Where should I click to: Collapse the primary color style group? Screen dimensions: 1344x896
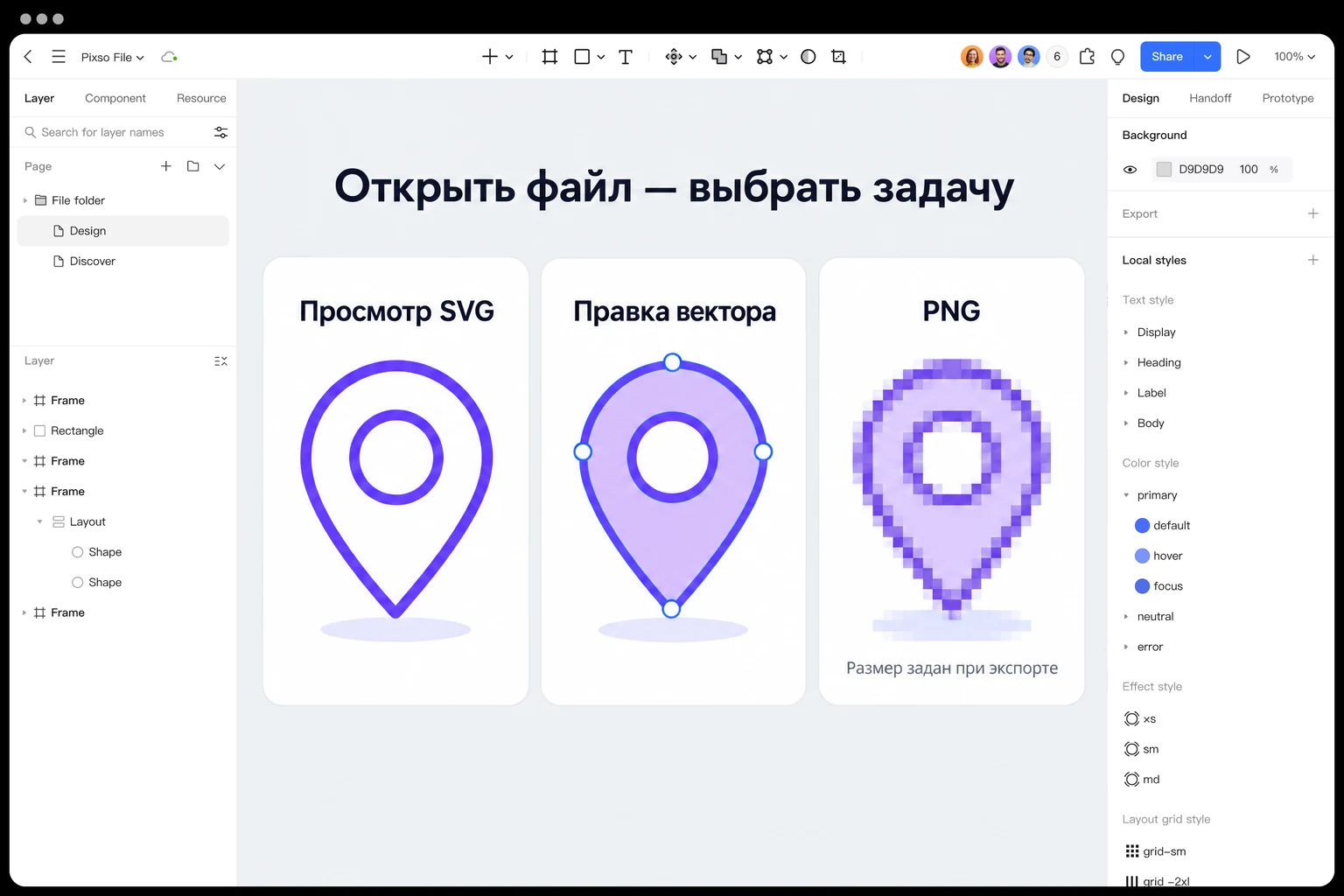click(x=1126, y=495)
